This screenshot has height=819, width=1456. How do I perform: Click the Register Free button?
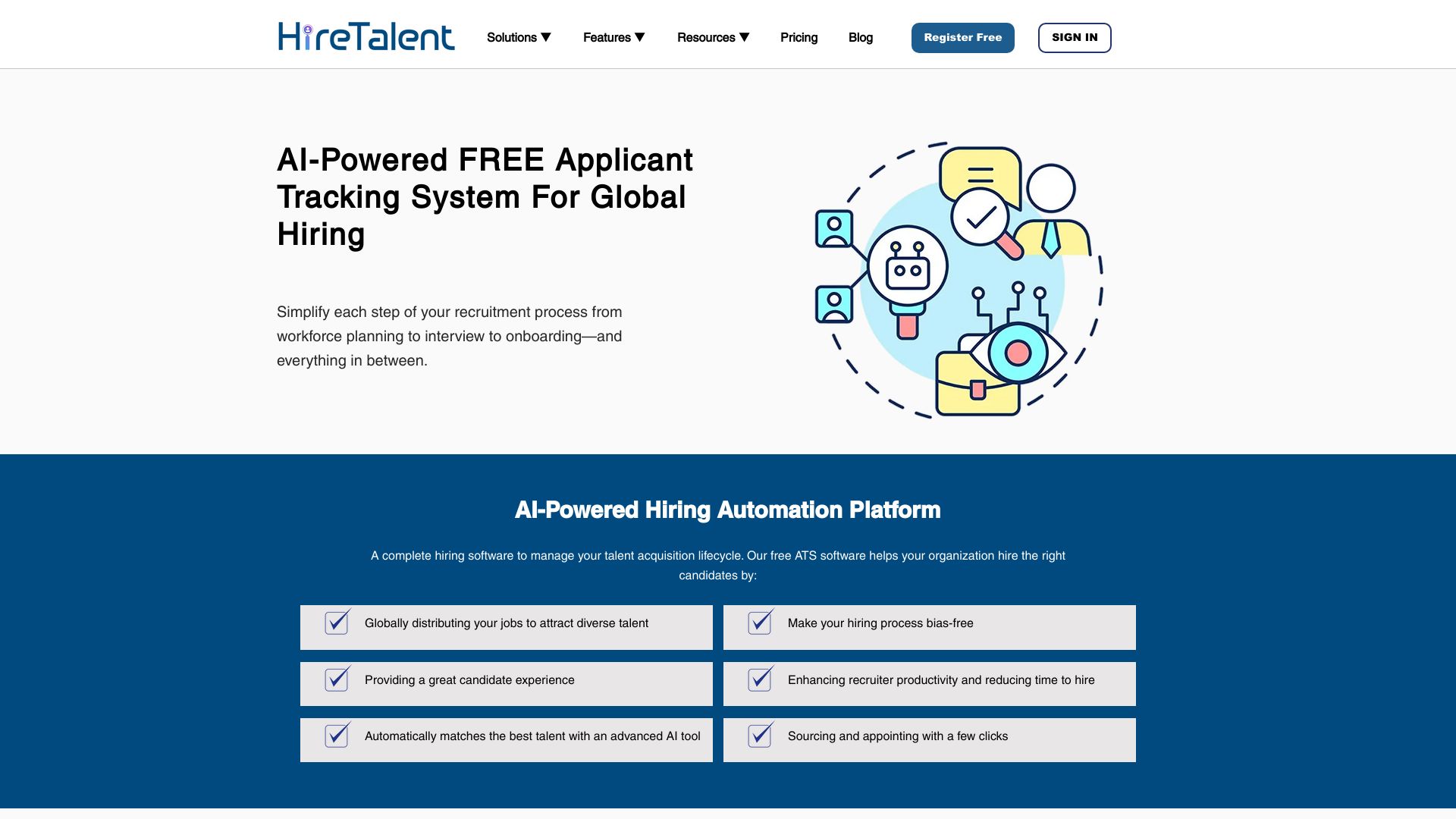coord(963,37)
